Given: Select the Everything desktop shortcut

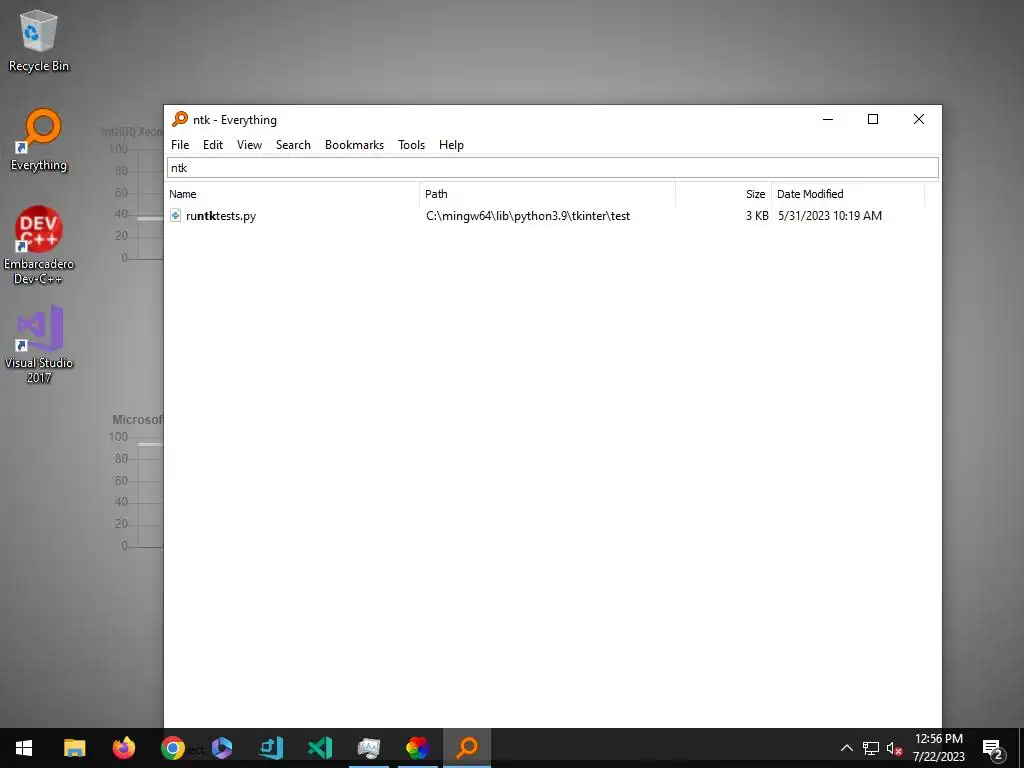Looking at the screenshot, I should [39, 140].
